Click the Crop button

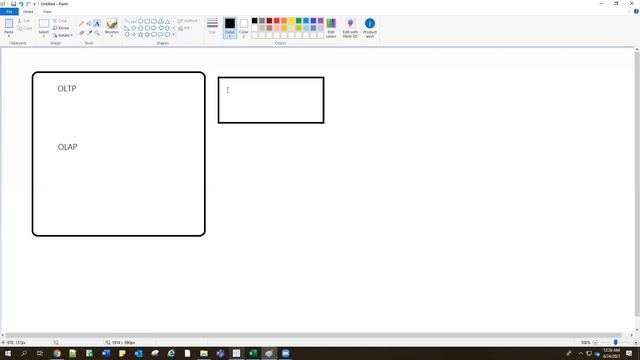point(60,21)
